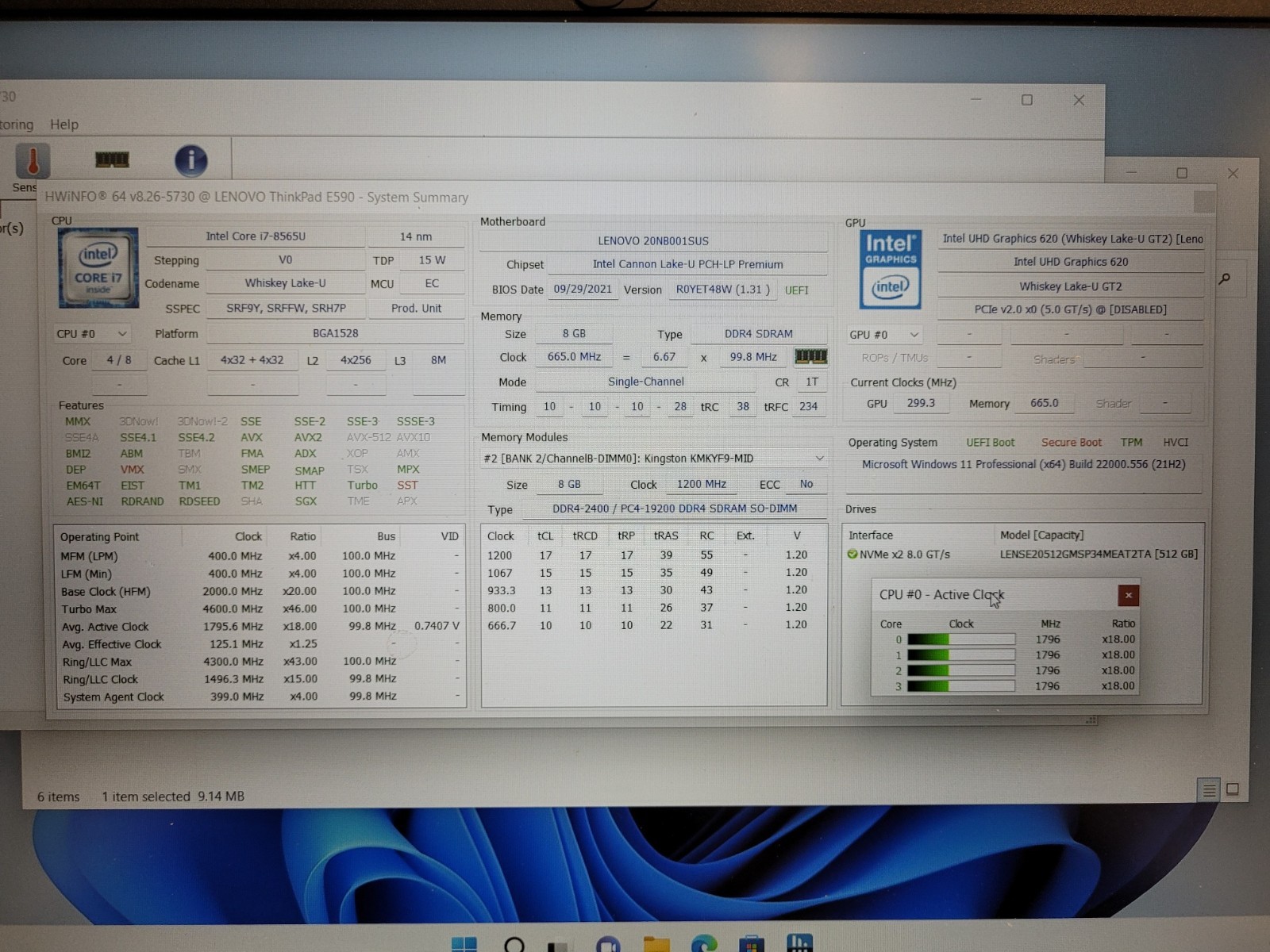Switch File Explorer to details view icon
The height and width of the screenshot is (952, 1270).
[x=1209, y=789]
